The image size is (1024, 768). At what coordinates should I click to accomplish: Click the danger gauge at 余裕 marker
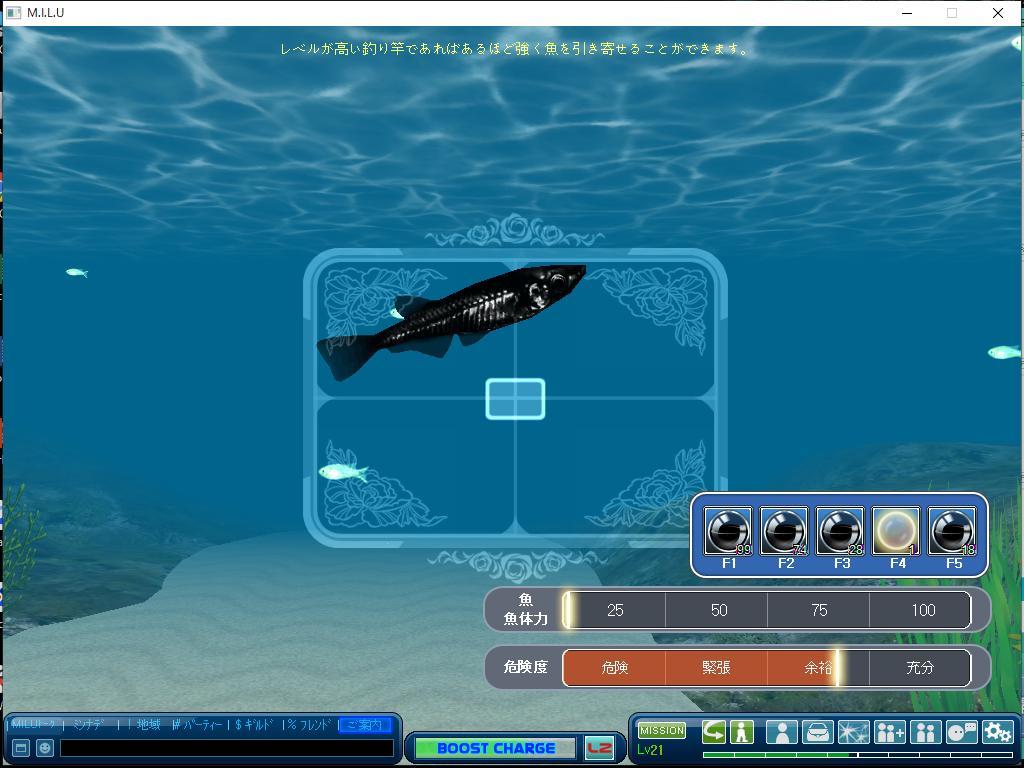click(818, 668)
